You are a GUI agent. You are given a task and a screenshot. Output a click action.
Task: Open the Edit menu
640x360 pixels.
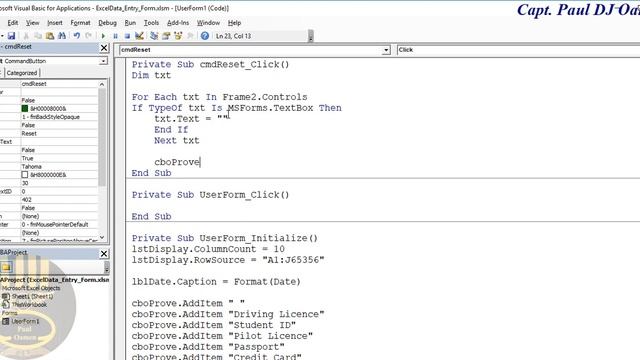[13, 23]
